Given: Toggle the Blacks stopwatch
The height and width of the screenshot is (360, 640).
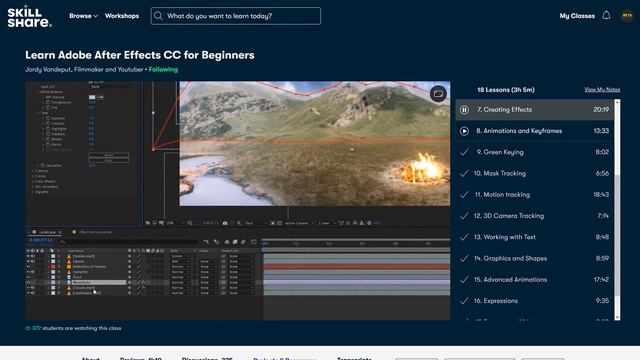Looking at the screenshot, I should click(48, 144).
